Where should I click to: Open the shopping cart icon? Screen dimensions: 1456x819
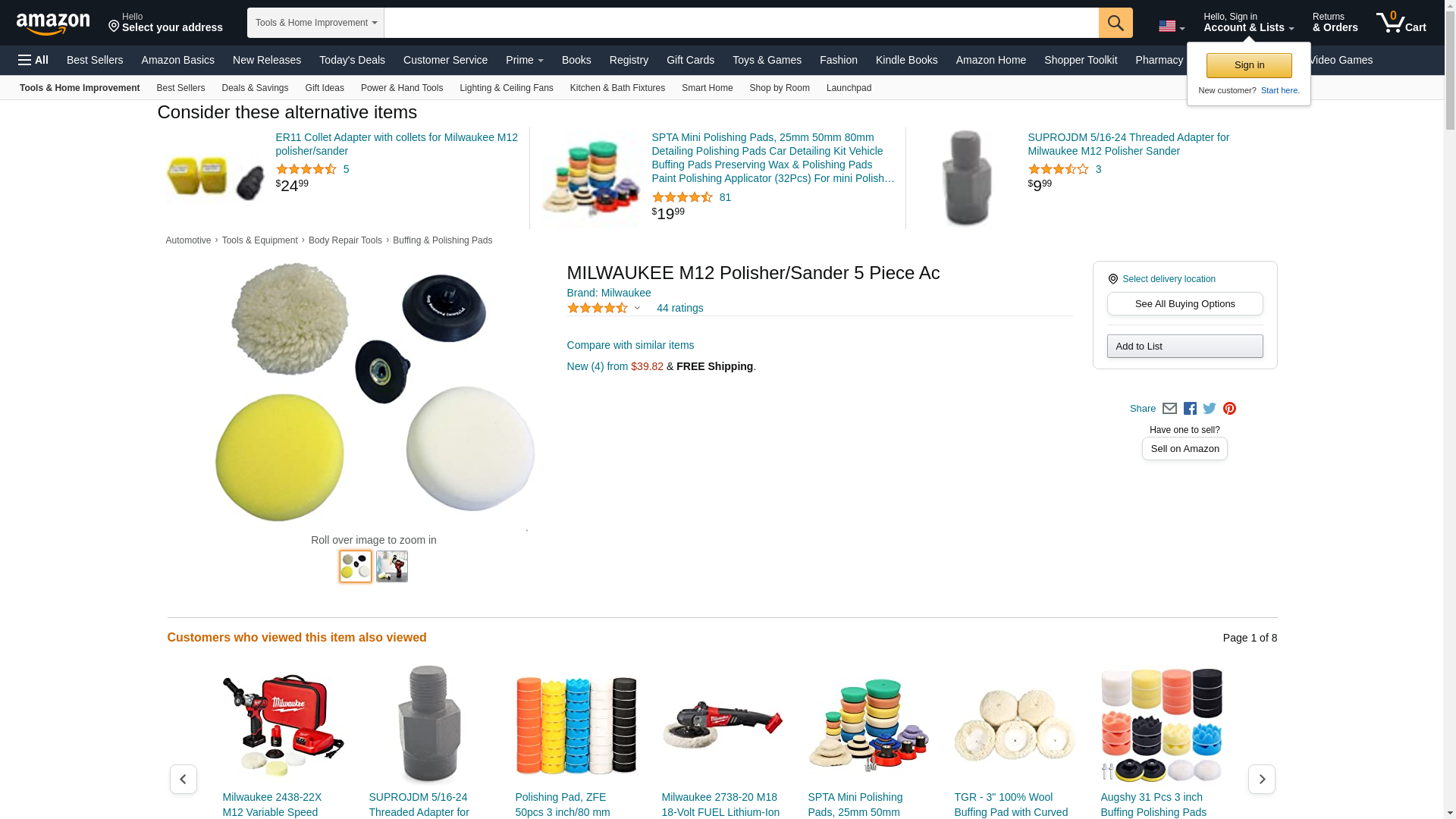tap(1401, 23)
